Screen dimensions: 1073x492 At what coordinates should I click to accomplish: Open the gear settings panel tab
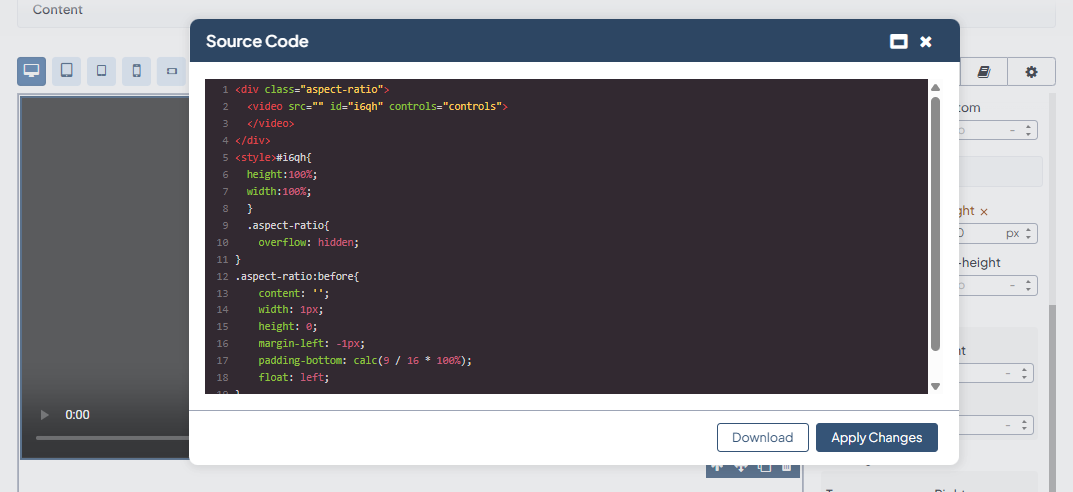(x=1031, y=72)
